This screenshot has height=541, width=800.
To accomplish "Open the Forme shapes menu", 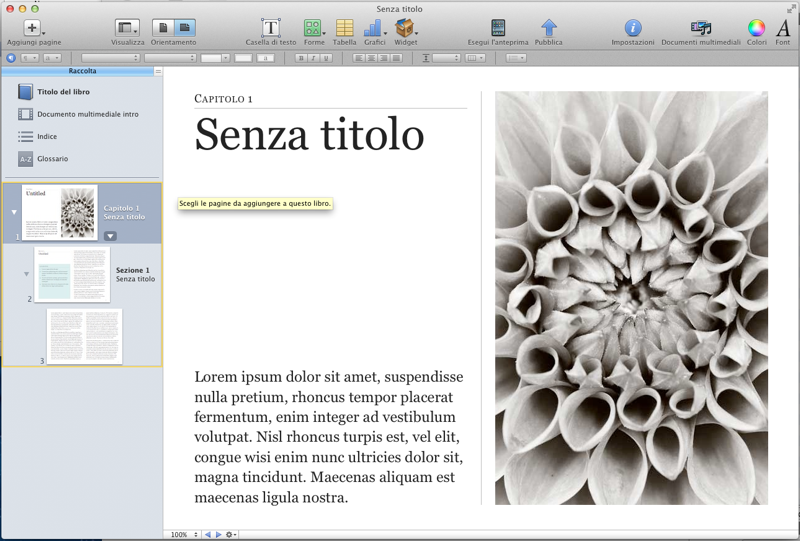I will (x=314, y=28).
